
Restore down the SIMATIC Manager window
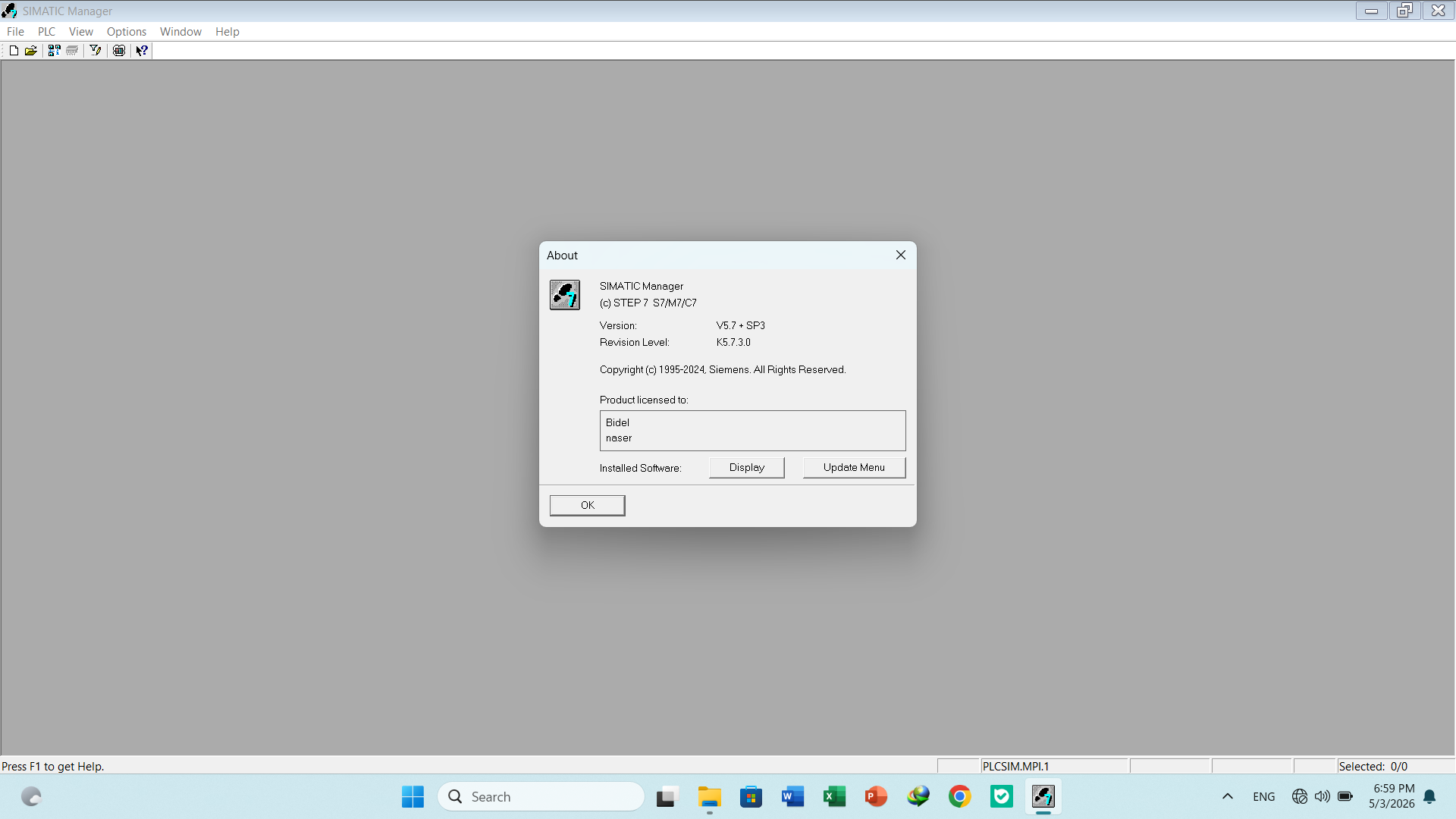tap(1405, 11)
